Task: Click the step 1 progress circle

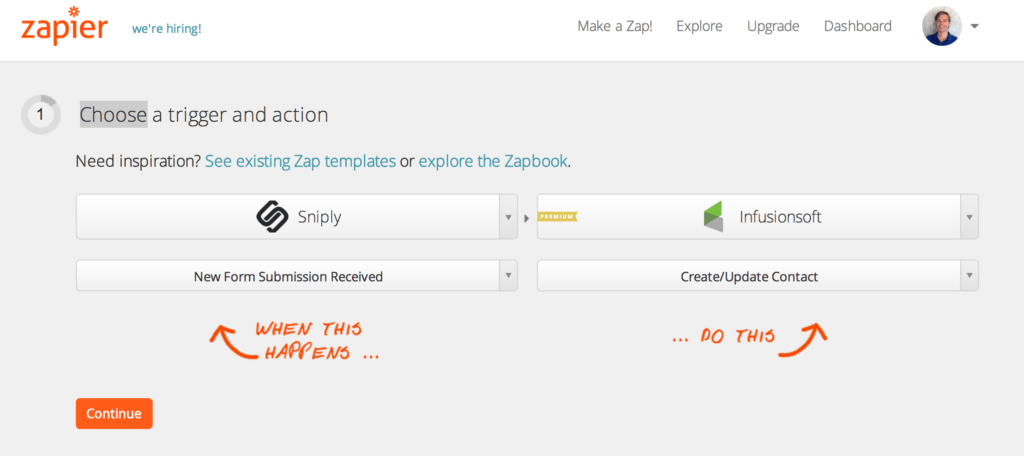Action: (40, 115)
